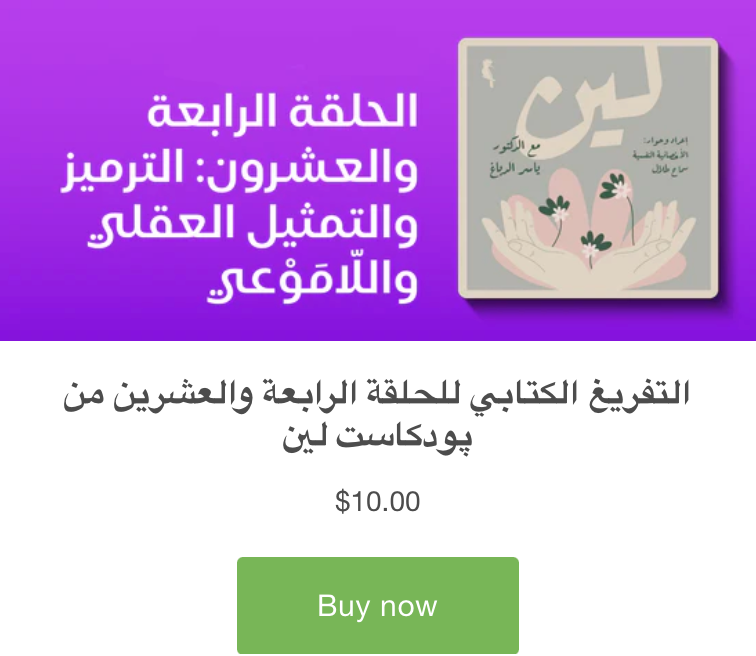Click the small bird logo on cover
The width and height of the screenshot is (756, 656).
pos(489,73)
